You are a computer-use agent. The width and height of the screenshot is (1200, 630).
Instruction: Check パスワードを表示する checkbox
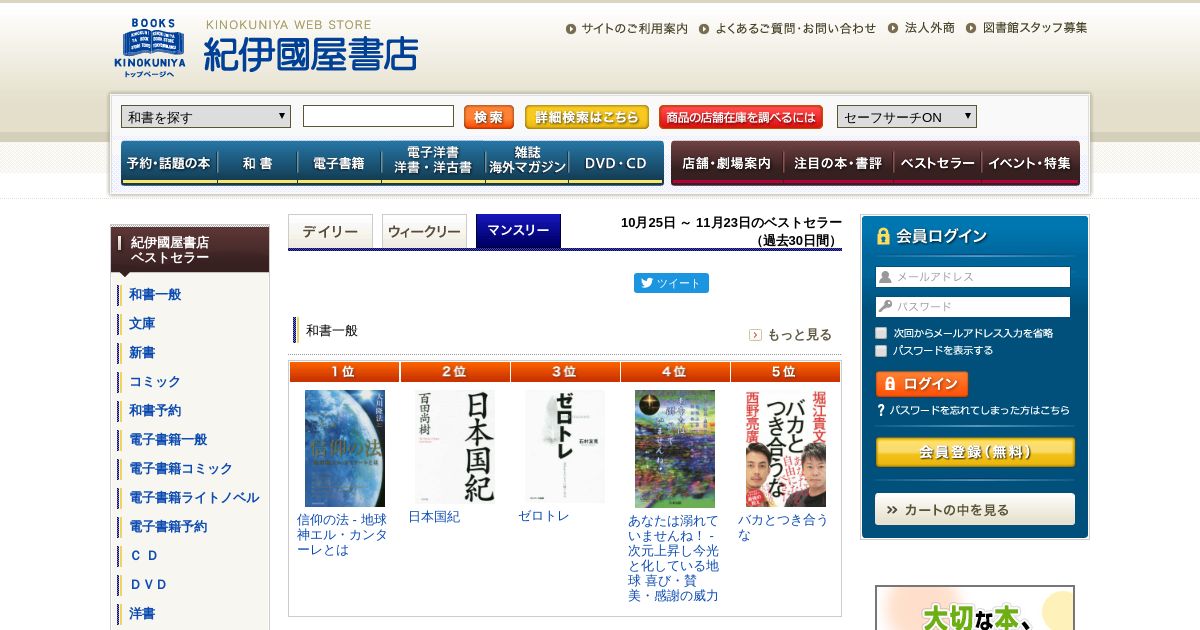881,351
